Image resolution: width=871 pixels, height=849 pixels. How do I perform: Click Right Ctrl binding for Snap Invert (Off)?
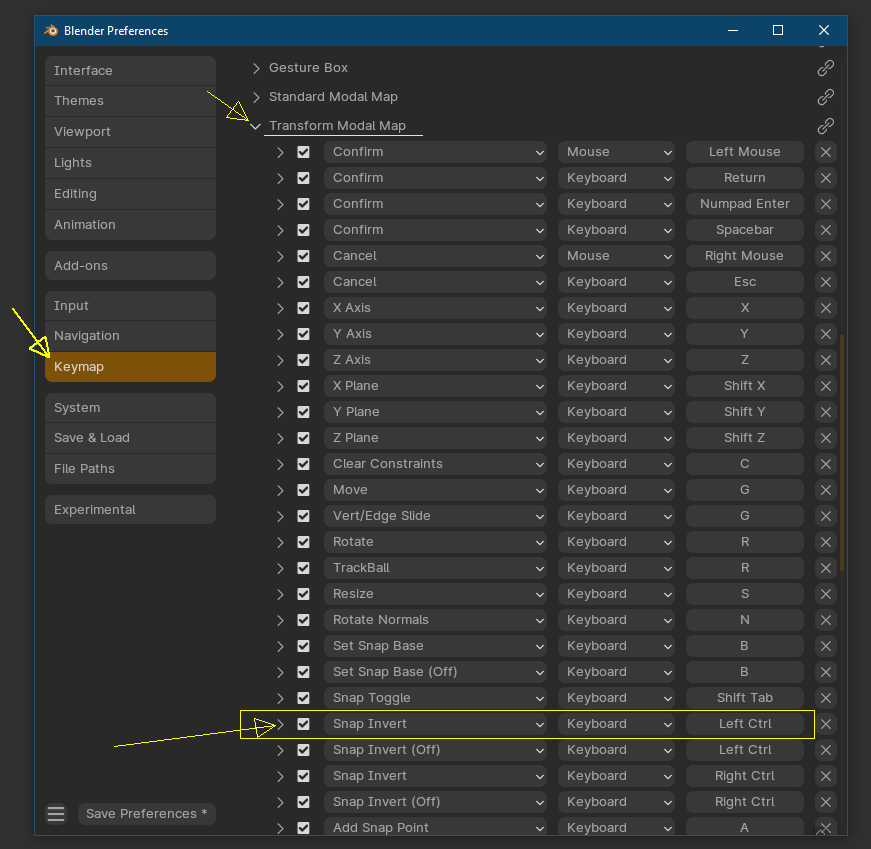pos(745,802)
